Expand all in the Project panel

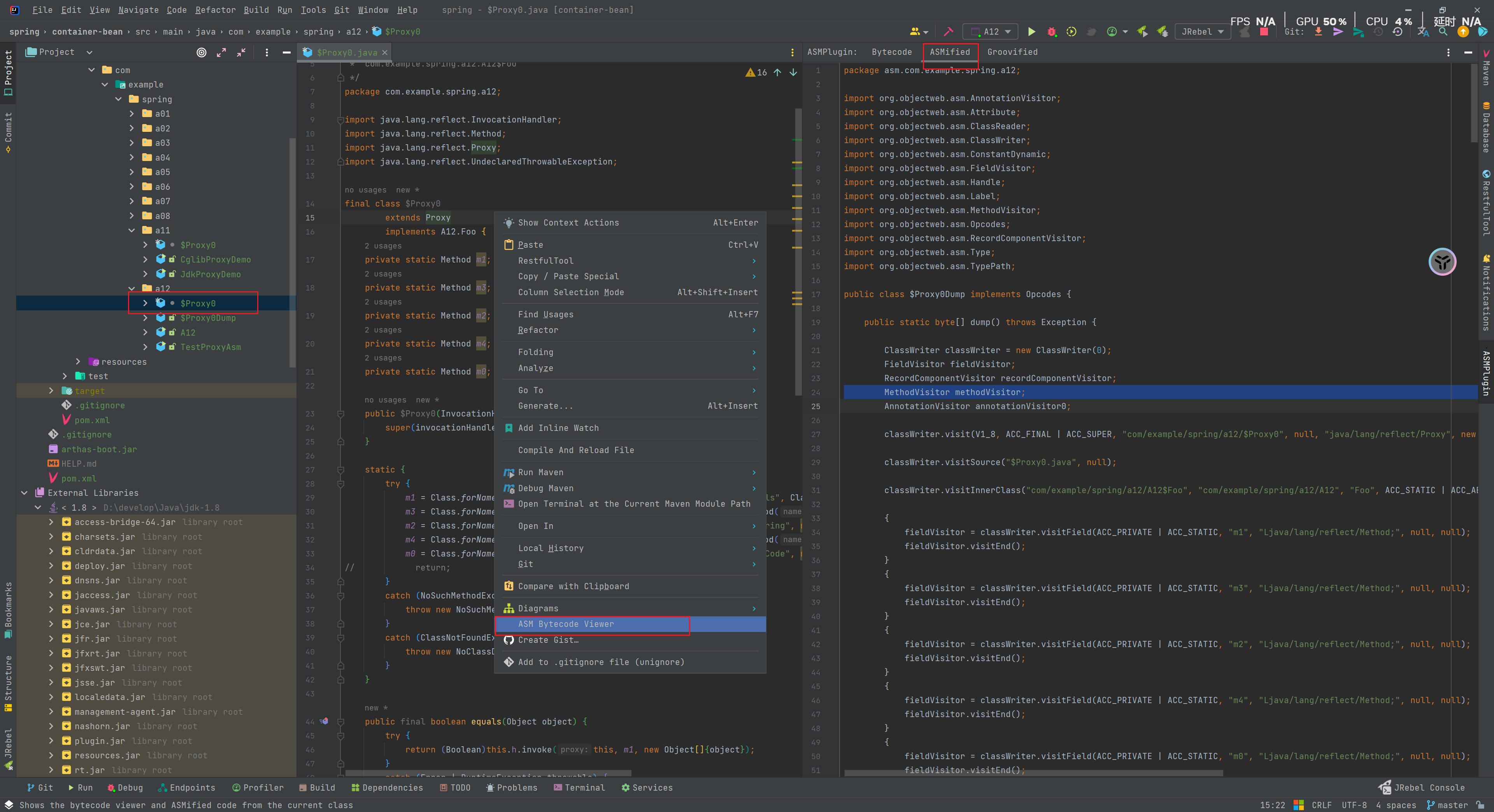tap(221, 53)
